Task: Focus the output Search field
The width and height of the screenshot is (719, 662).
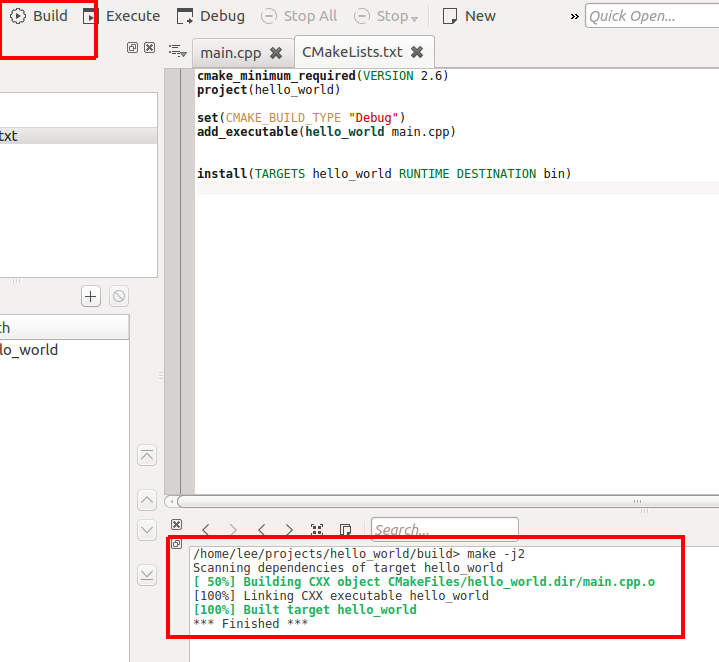Action: point(445,530)
